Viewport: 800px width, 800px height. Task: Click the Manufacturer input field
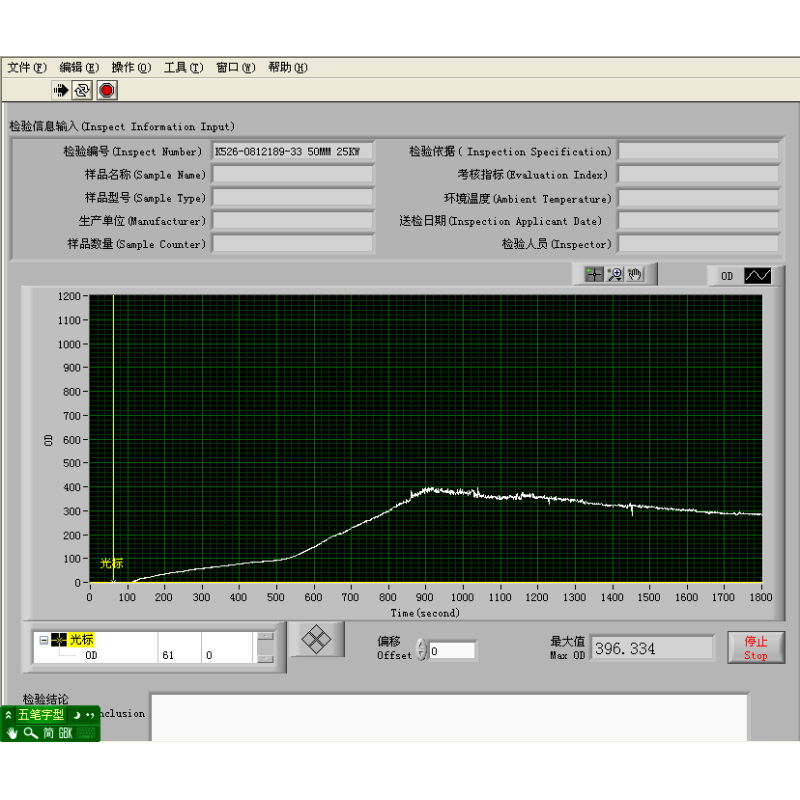click(x=292, y=220)
